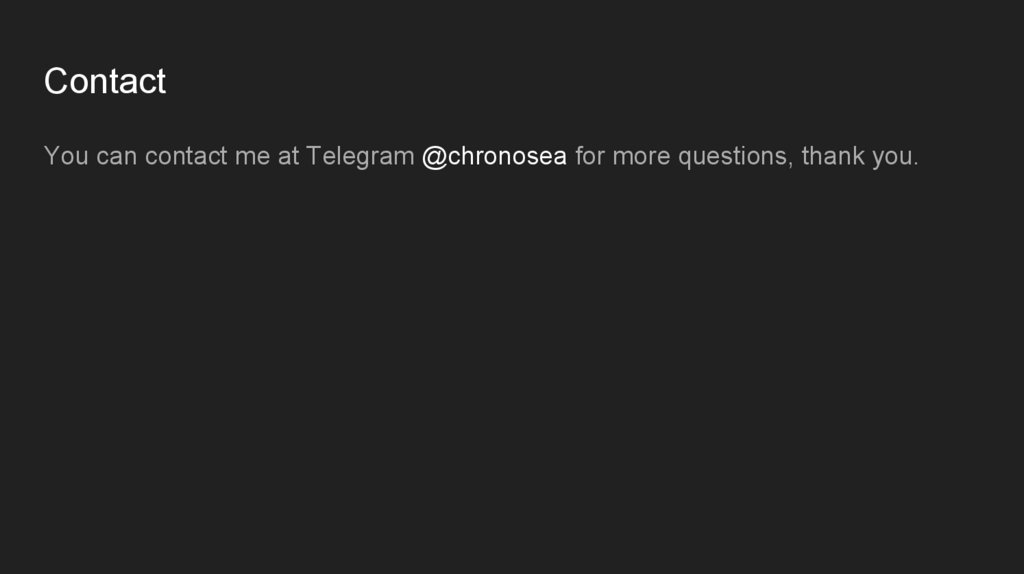Click the empty dark slide area below text
This screenshot has height=574, width=1024.
pyautogui.click(x=512, y=380)
